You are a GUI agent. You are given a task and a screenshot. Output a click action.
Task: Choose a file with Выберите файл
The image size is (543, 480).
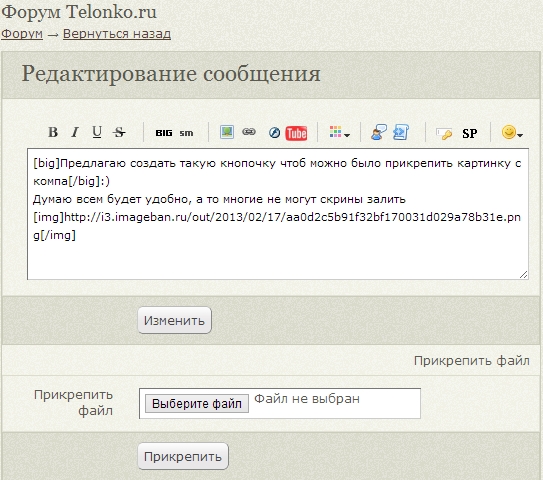click(197, 403)
